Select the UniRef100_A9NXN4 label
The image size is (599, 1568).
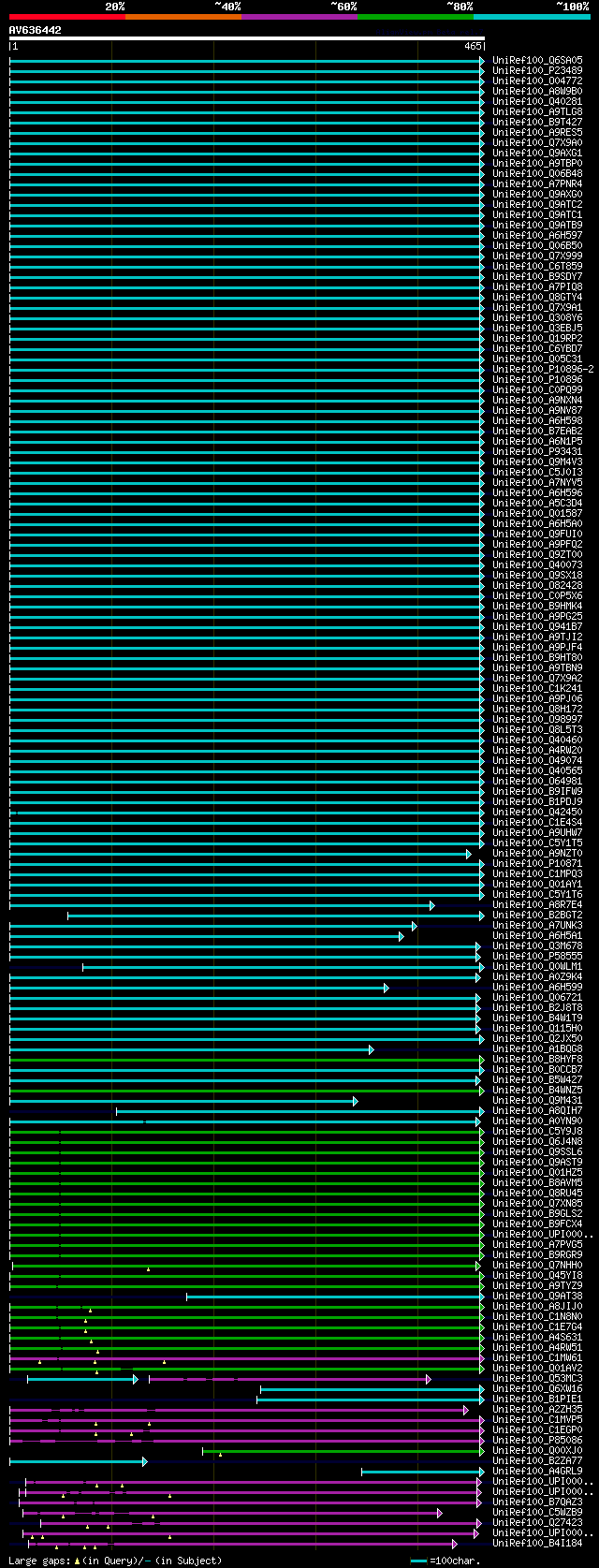[x=537, y=400]
